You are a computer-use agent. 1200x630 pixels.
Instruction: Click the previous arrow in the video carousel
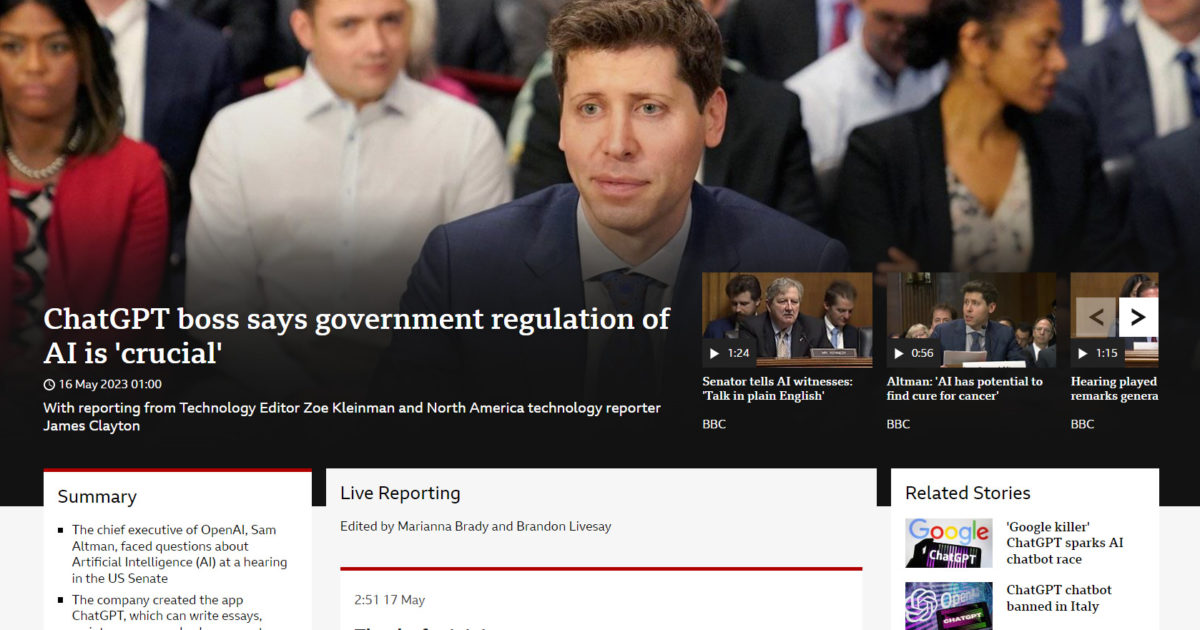(1096, 318)
